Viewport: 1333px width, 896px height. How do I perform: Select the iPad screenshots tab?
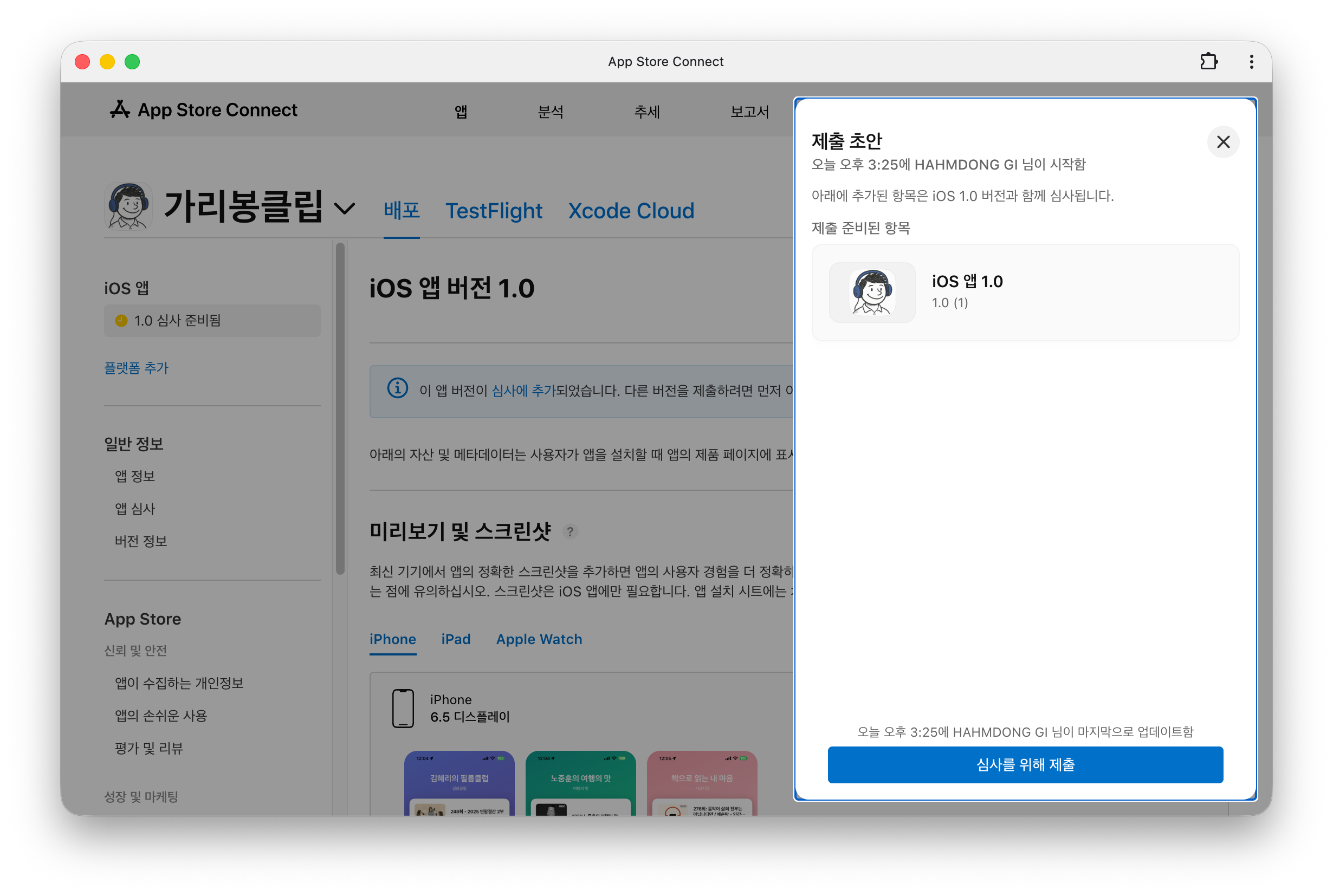pyautogui.click(x=456, y=639)
